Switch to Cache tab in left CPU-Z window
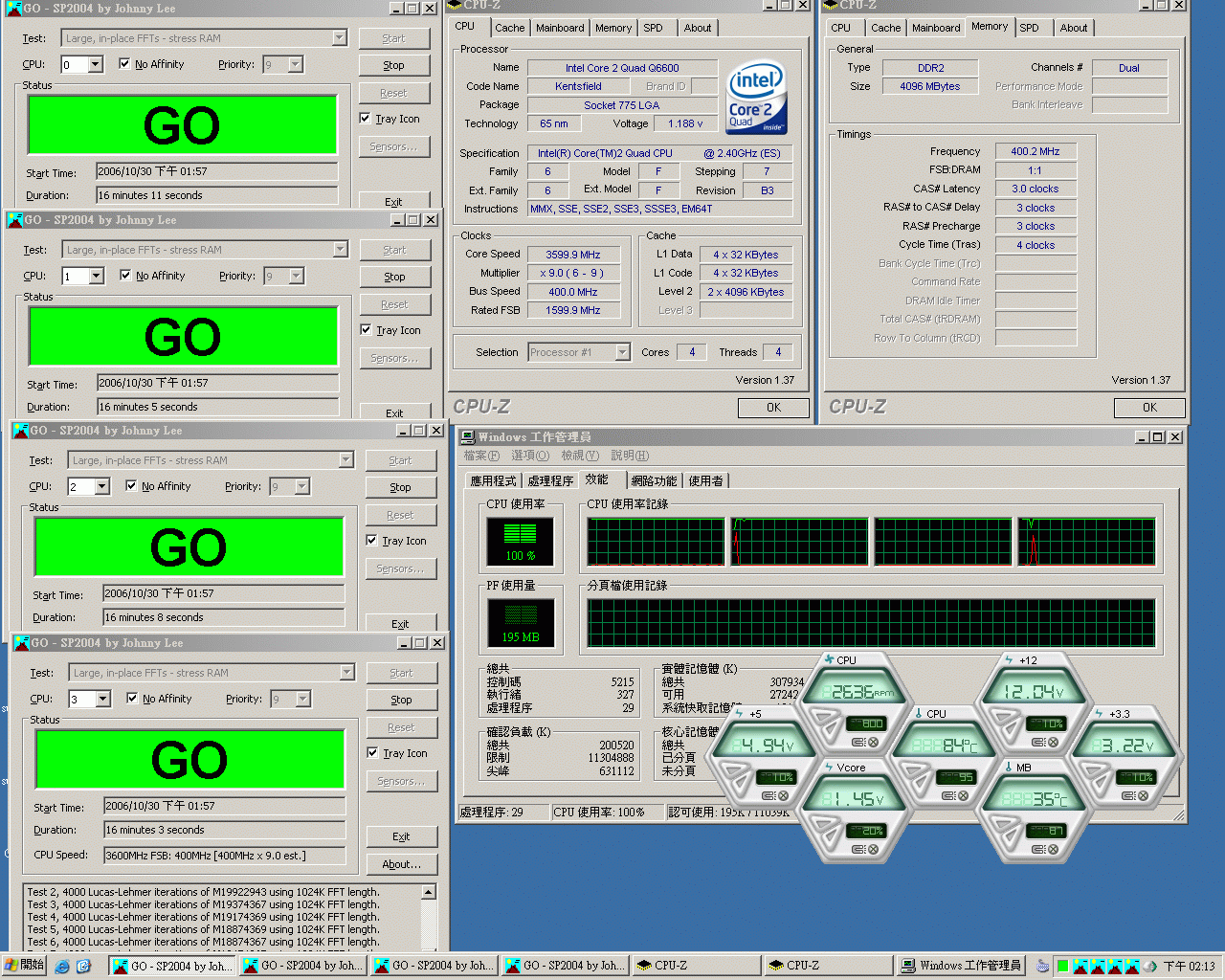1225x980 pixels. coord(509,28)
